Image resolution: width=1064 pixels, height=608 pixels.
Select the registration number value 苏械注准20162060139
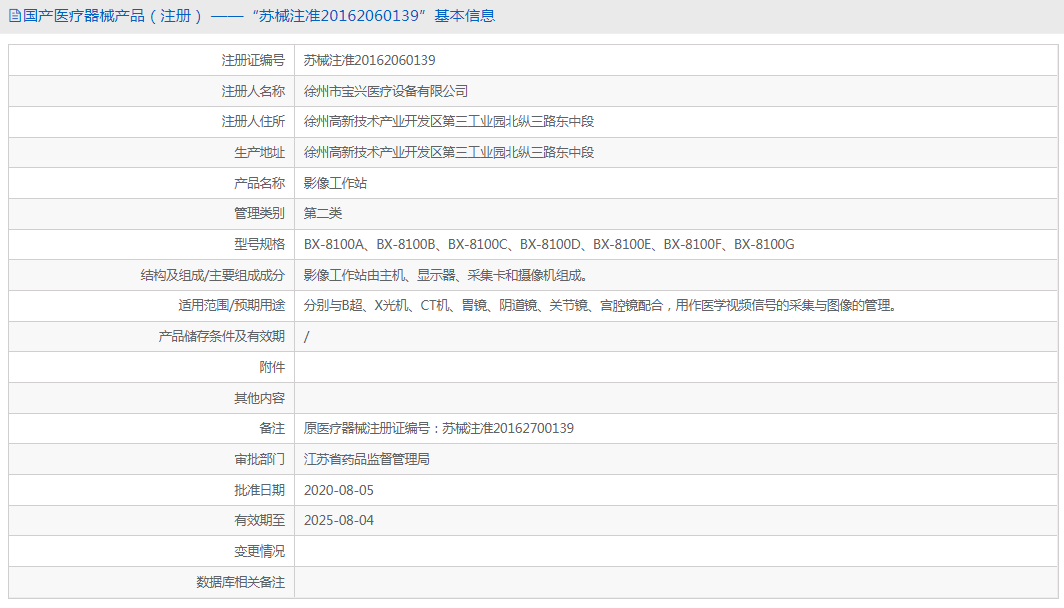(x=369, y=60)
